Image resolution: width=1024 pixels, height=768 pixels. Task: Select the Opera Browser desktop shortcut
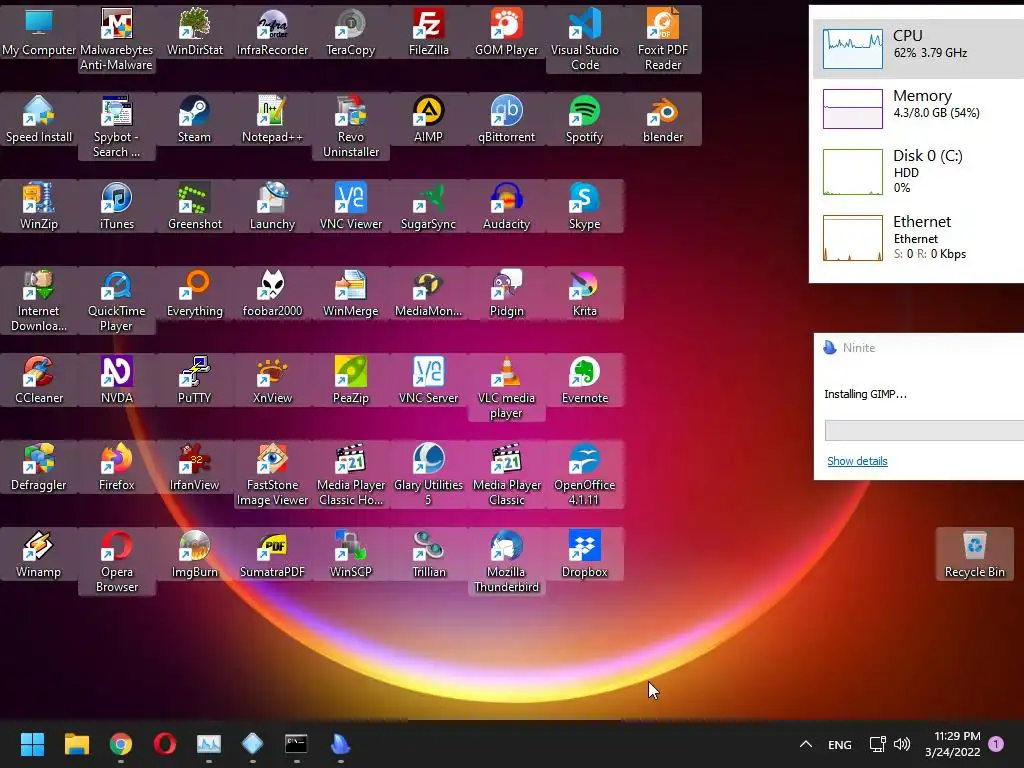116,561
